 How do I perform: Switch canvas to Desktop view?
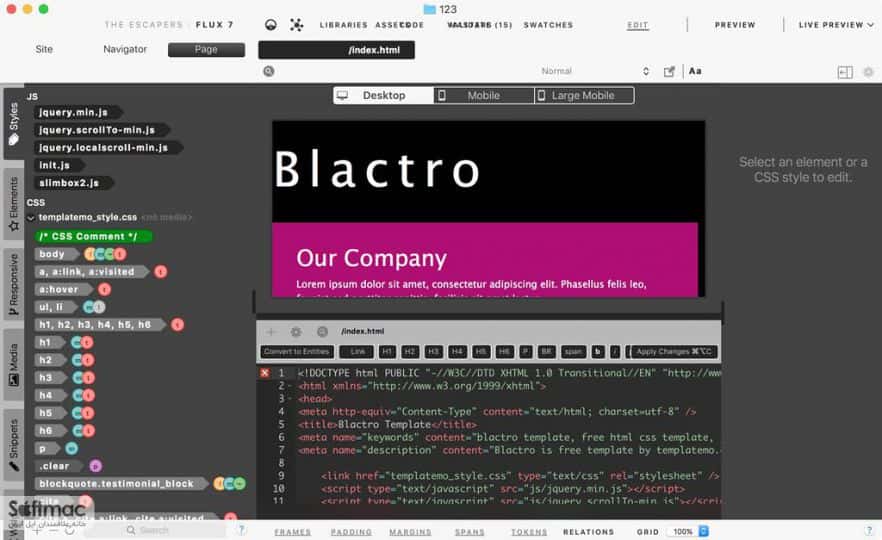point(384,96)
